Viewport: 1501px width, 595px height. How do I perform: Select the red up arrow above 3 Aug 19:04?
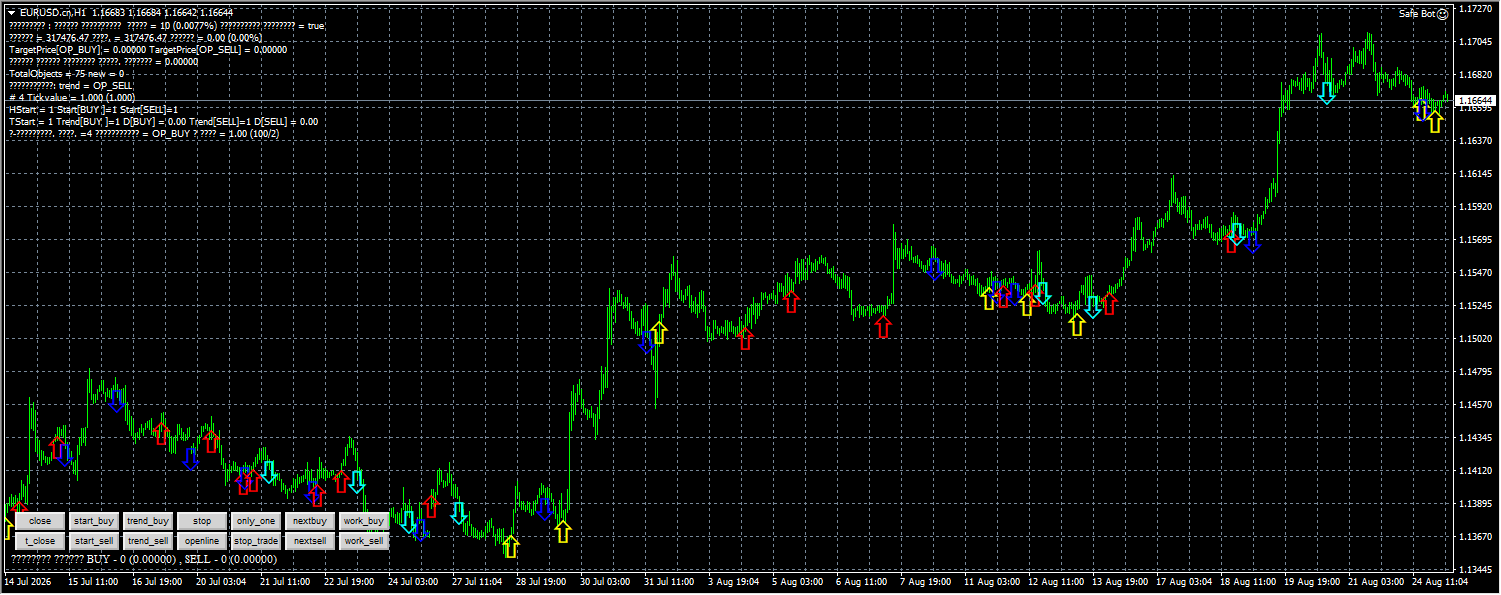(745, 337)
